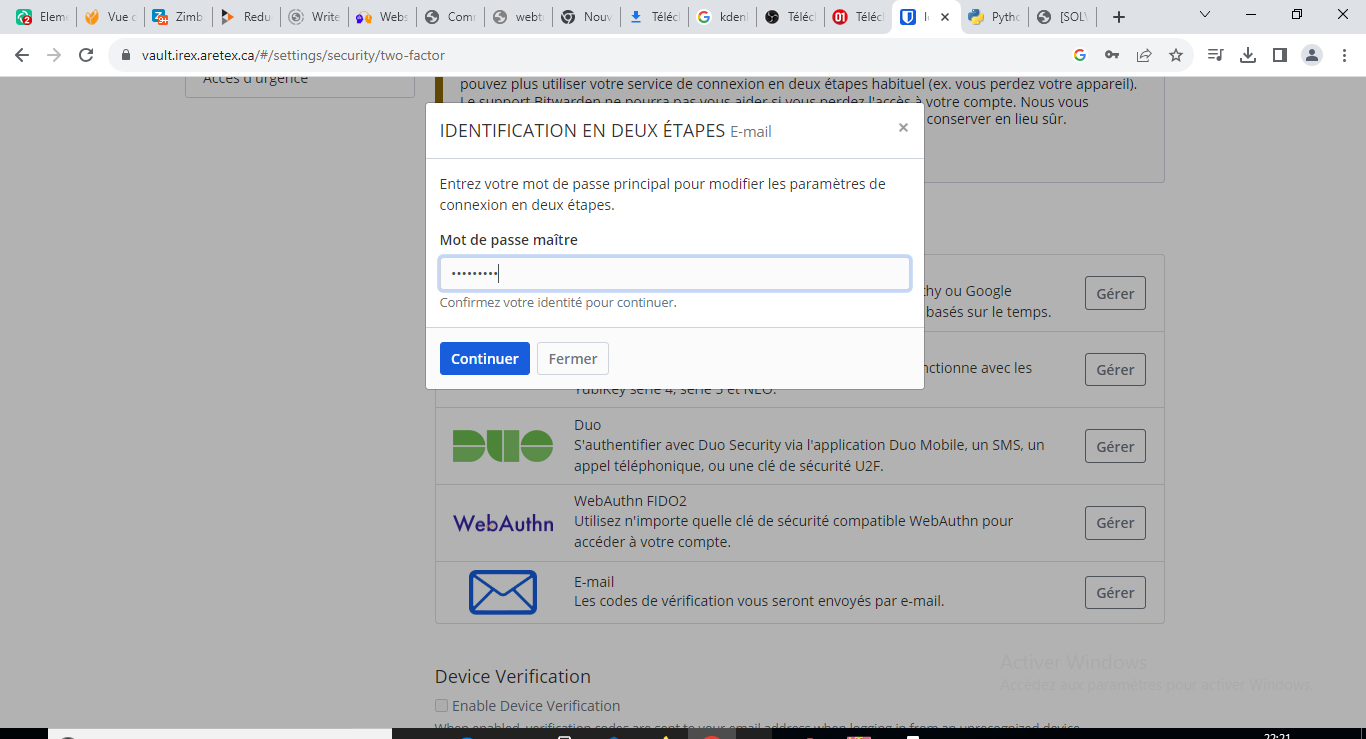Click the WebAuthn FIDO2 title text
Viewport: 1366px width, 739px height.
[630, 501]
